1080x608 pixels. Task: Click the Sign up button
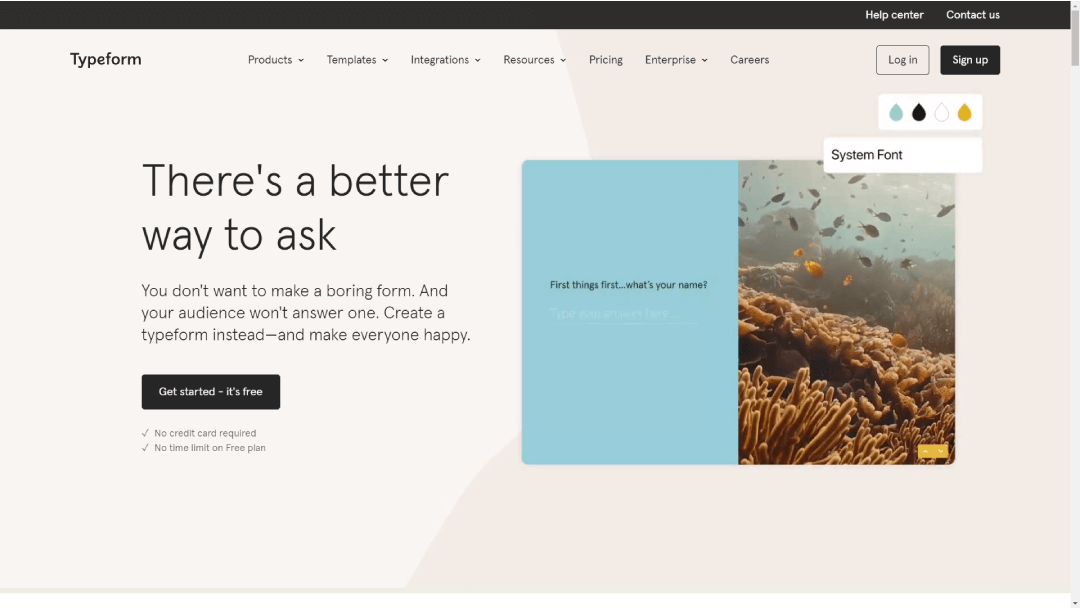(x=969, y=59)
